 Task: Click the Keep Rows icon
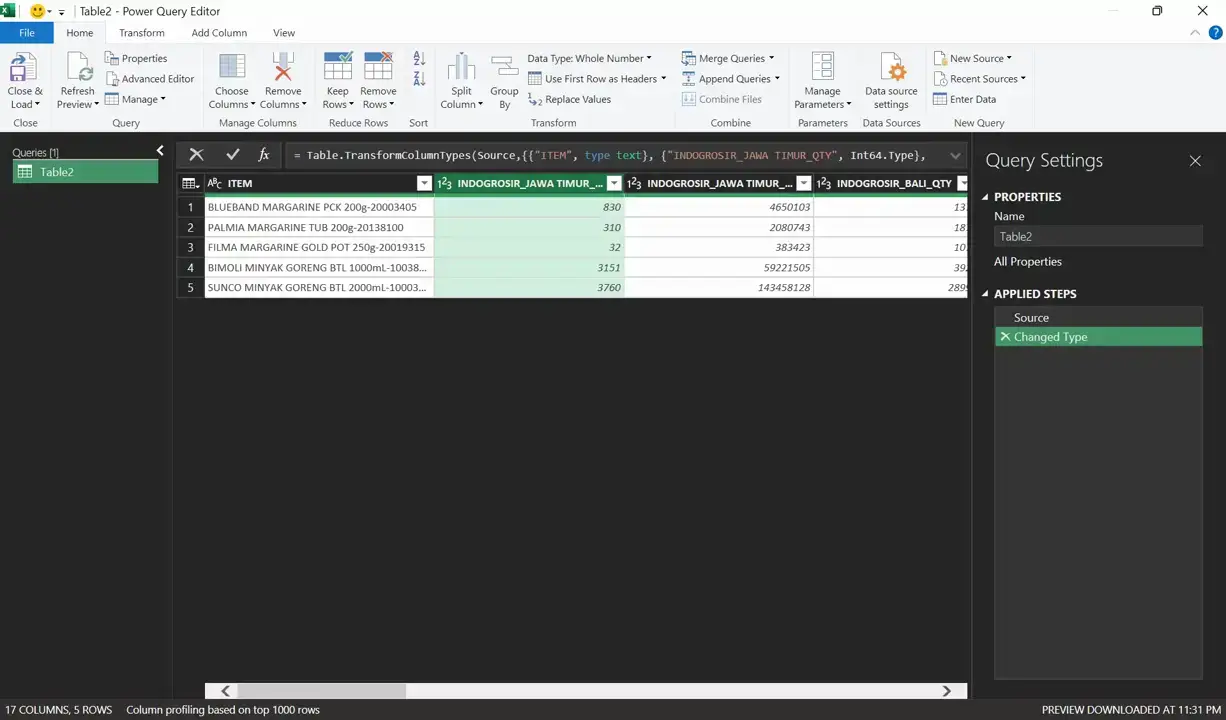[338, 67]
